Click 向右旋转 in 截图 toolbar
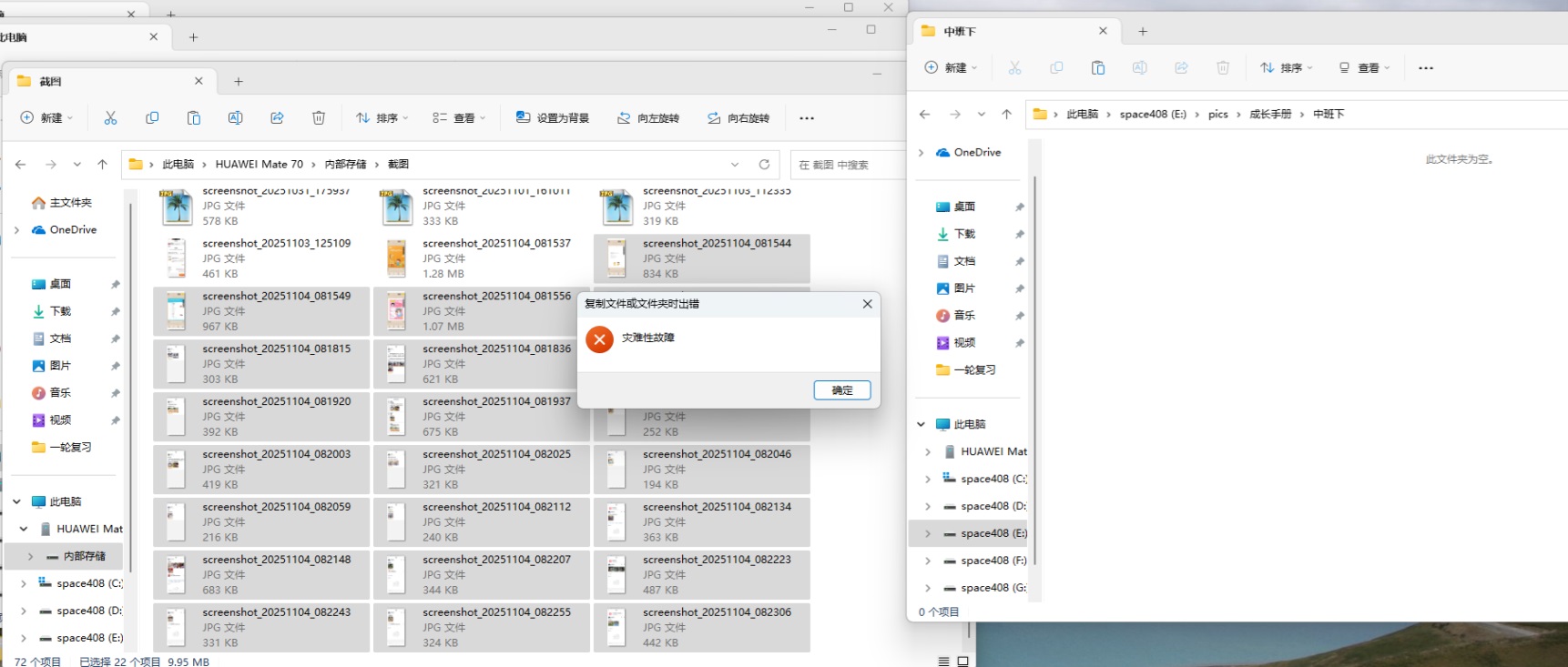 [x=738, y=117]
